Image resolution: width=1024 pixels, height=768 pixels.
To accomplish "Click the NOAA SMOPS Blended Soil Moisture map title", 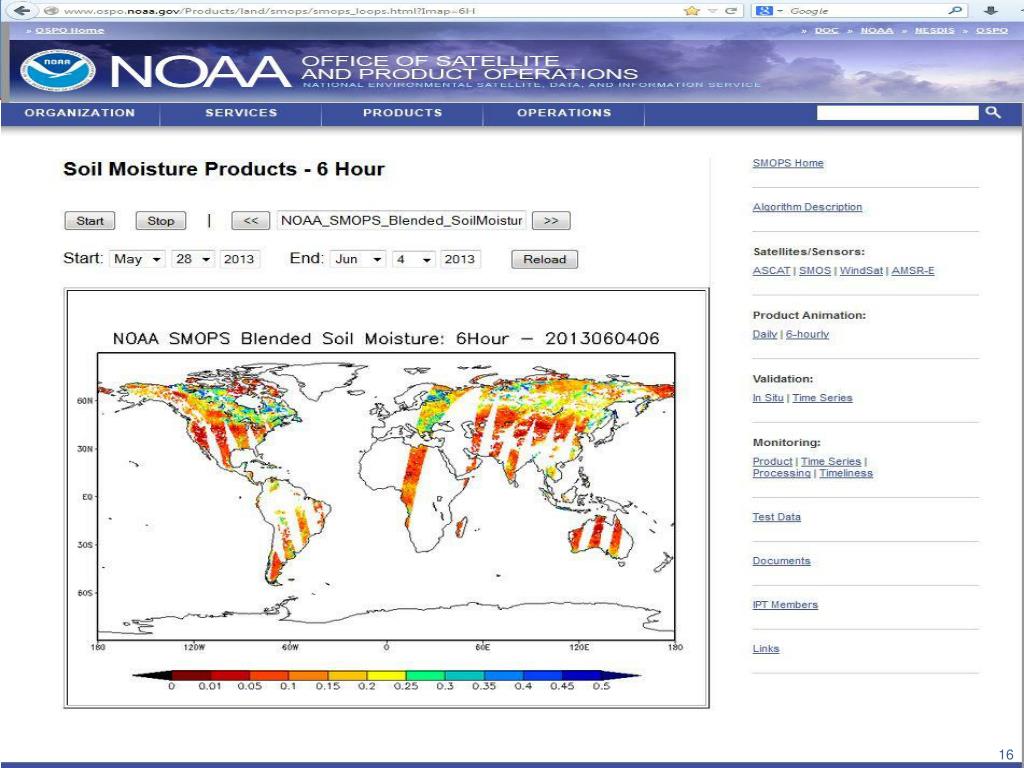I will (386, 338).
